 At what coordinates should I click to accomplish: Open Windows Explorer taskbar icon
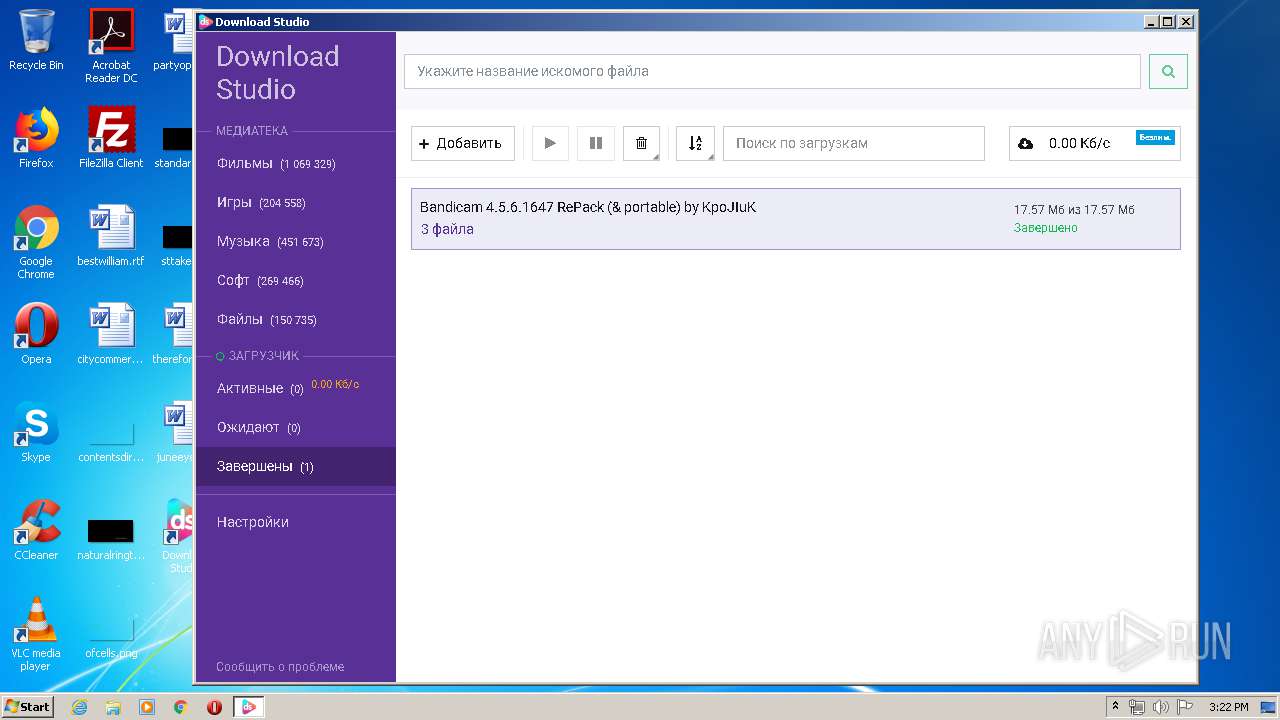click(x=113, y=707)
